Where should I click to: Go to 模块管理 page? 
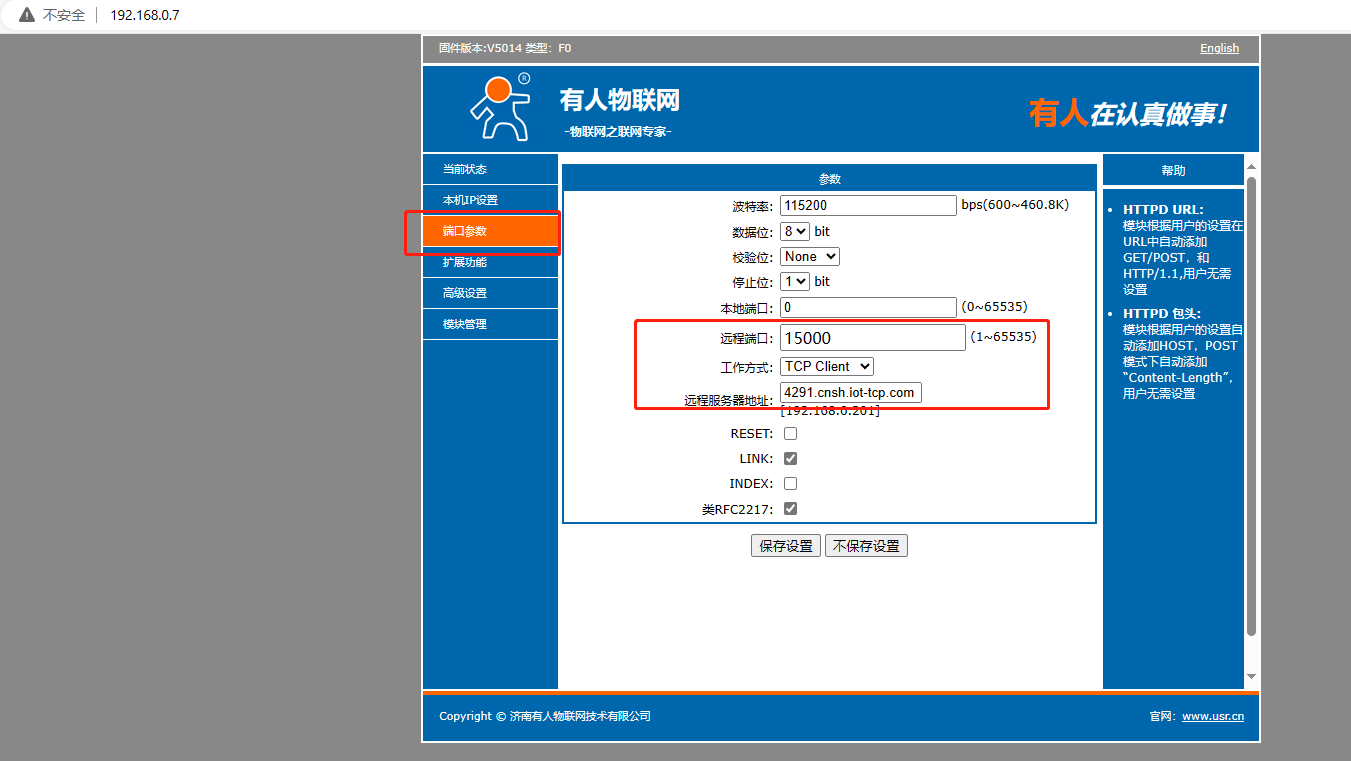(x=490, y=324)
